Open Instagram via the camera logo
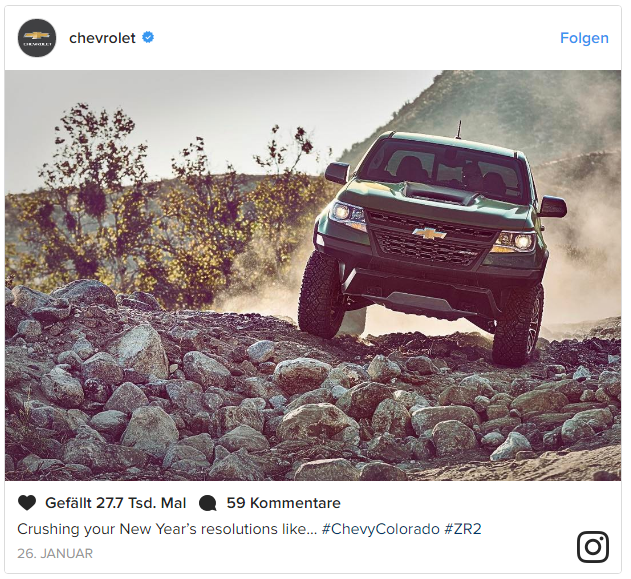Screen dimensions: 631x579 [x=593, y=547]
